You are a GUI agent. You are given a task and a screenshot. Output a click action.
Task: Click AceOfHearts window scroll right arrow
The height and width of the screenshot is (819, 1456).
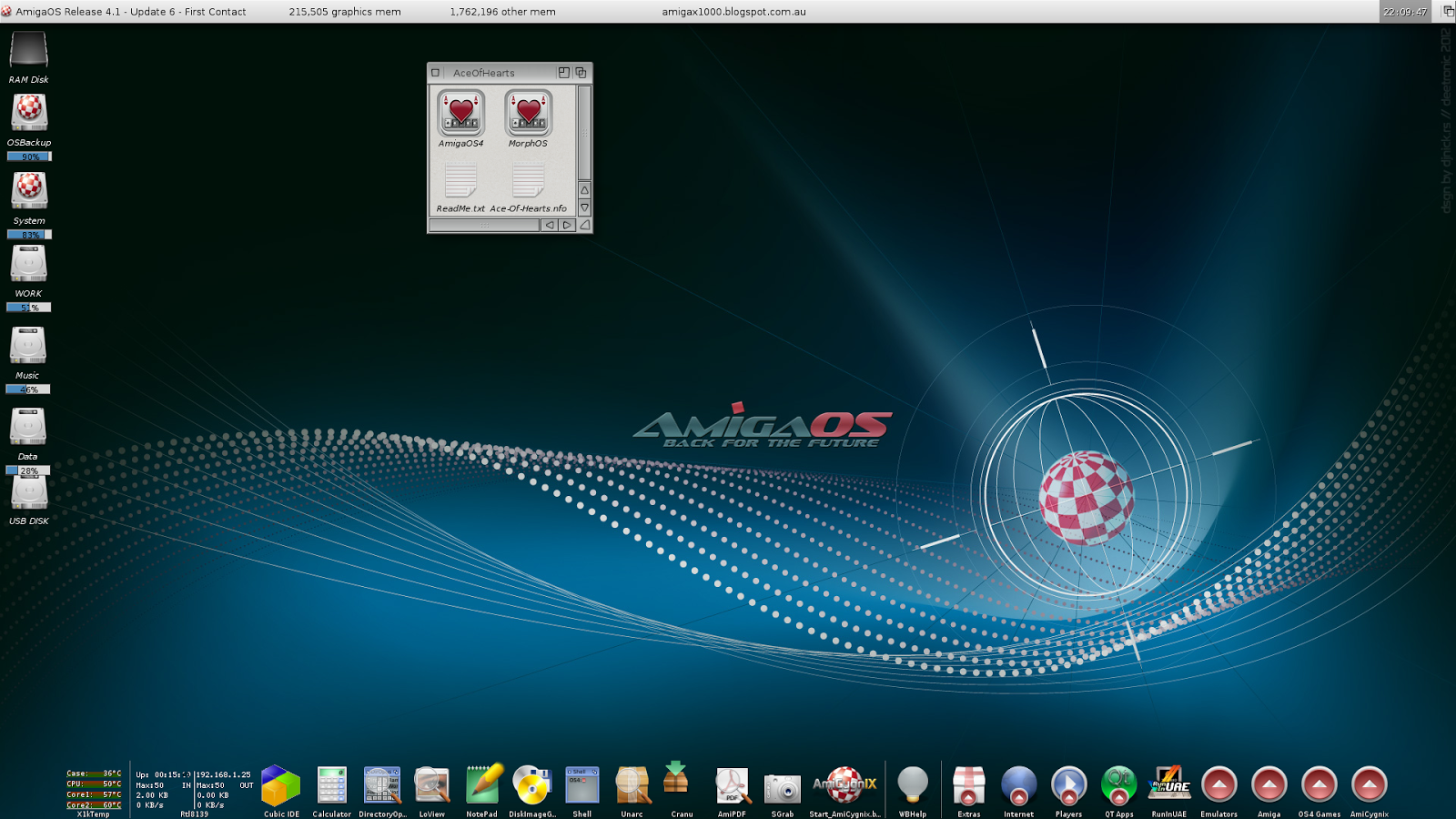(x=567, y=225)
